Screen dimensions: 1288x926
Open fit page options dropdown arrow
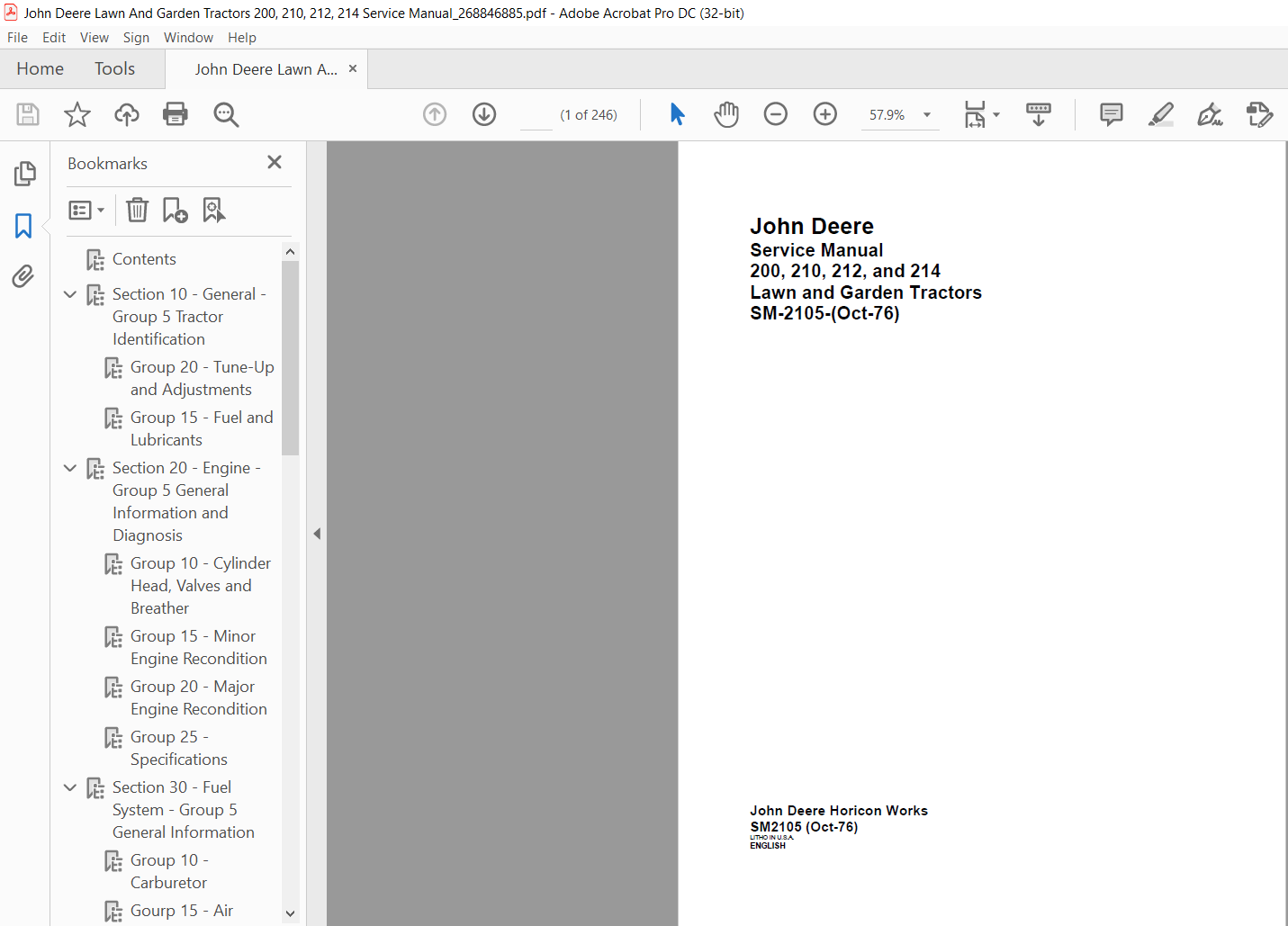click(996, 115)
